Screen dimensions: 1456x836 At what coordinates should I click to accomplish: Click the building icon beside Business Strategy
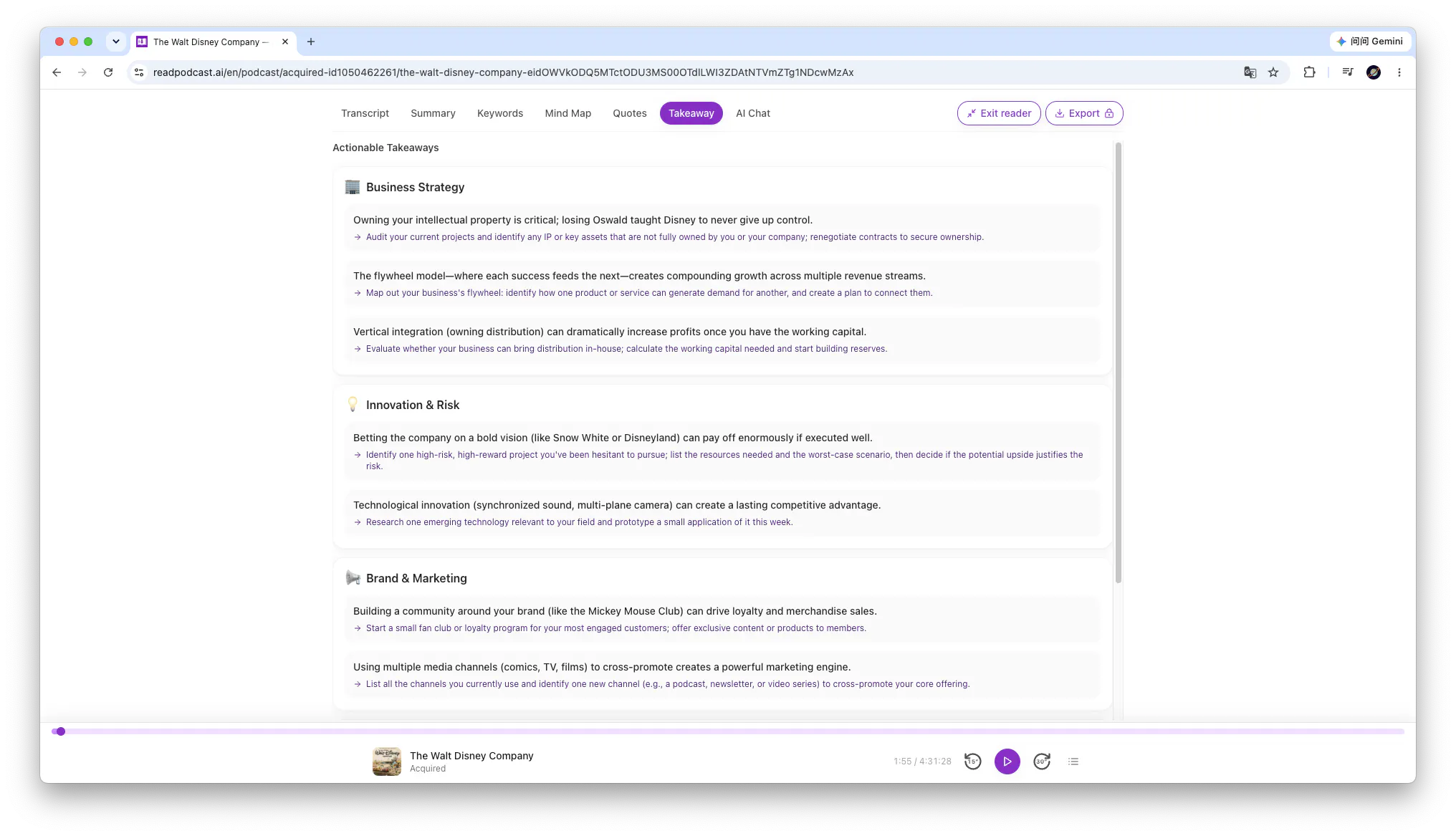click(353, 187)
